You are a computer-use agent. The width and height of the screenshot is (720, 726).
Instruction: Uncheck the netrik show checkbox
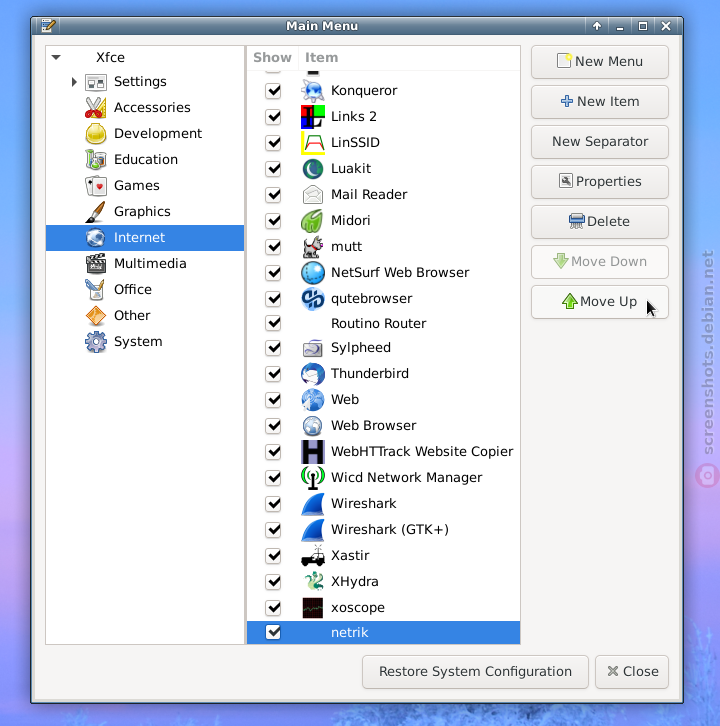pyautogui.click(x=273, y=632)
